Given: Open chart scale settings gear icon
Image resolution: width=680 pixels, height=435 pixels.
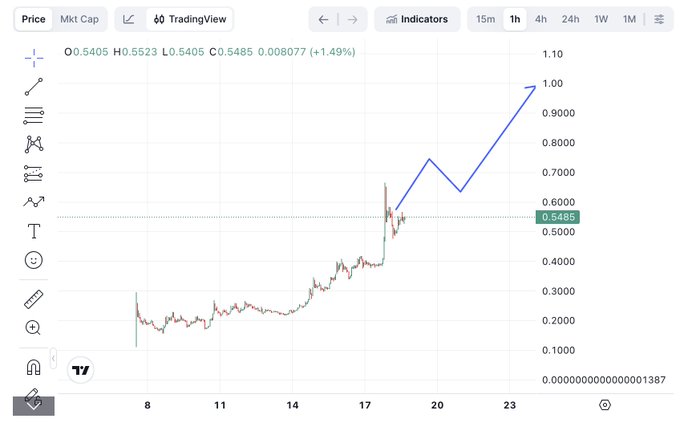Looking at the screenshot, I should point(605,405).
